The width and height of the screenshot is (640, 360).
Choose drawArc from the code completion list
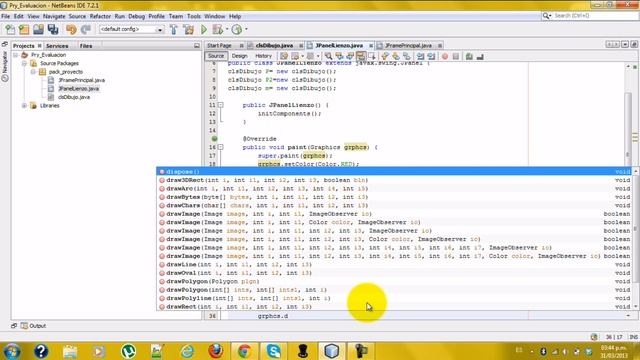pos(395,189)
